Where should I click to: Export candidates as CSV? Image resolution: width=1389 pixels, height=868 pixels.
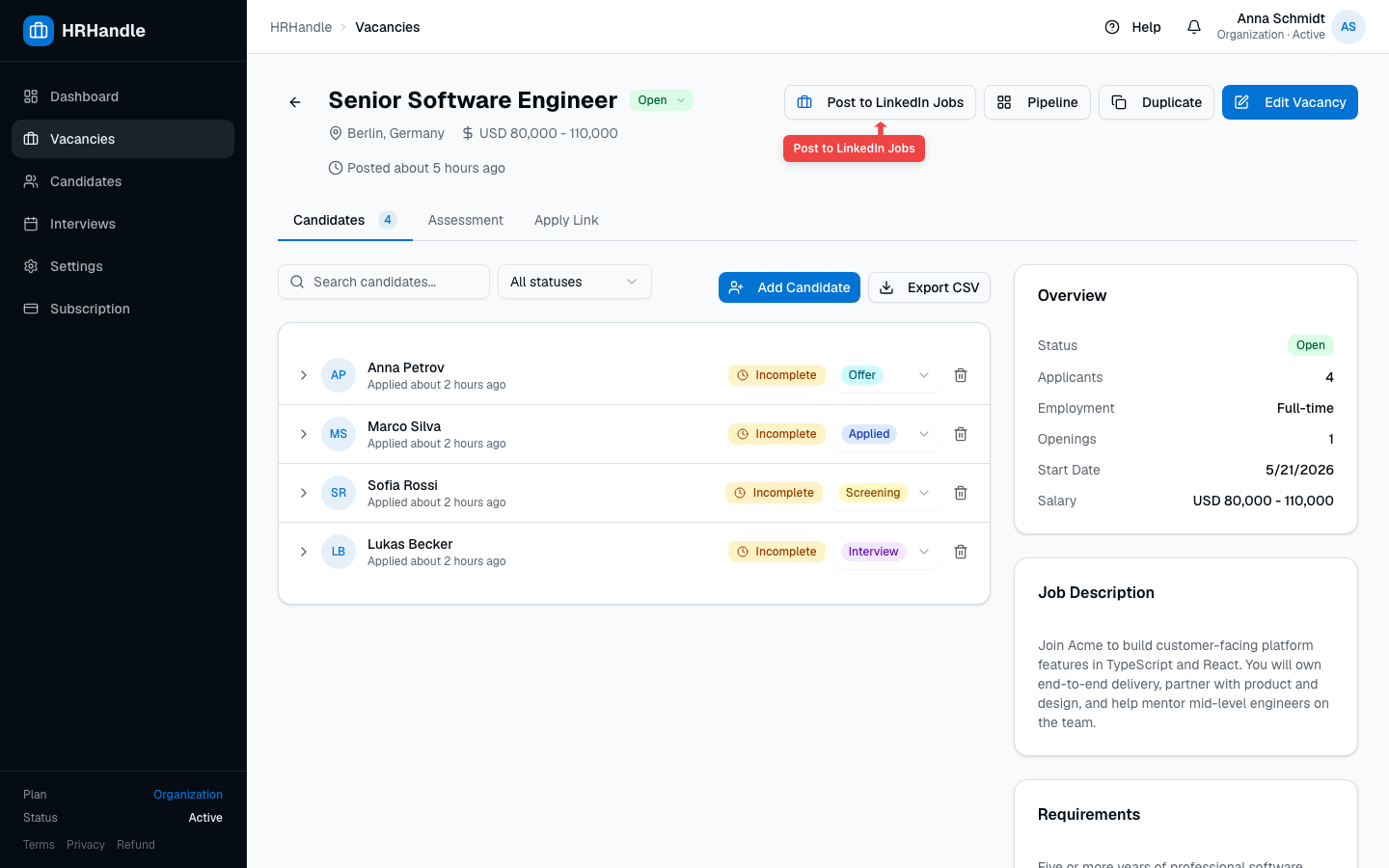pyautogui.click(x=929, y=287)
